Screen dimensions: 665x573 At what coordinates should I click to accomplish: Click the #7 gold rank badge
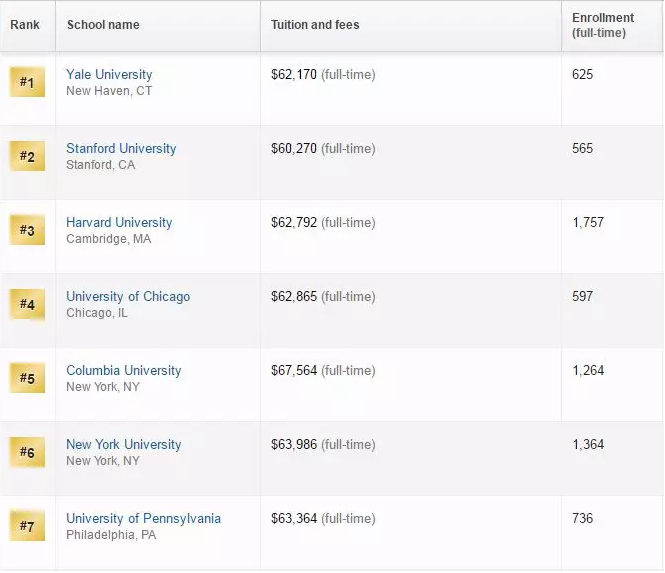tap(27, 526)
